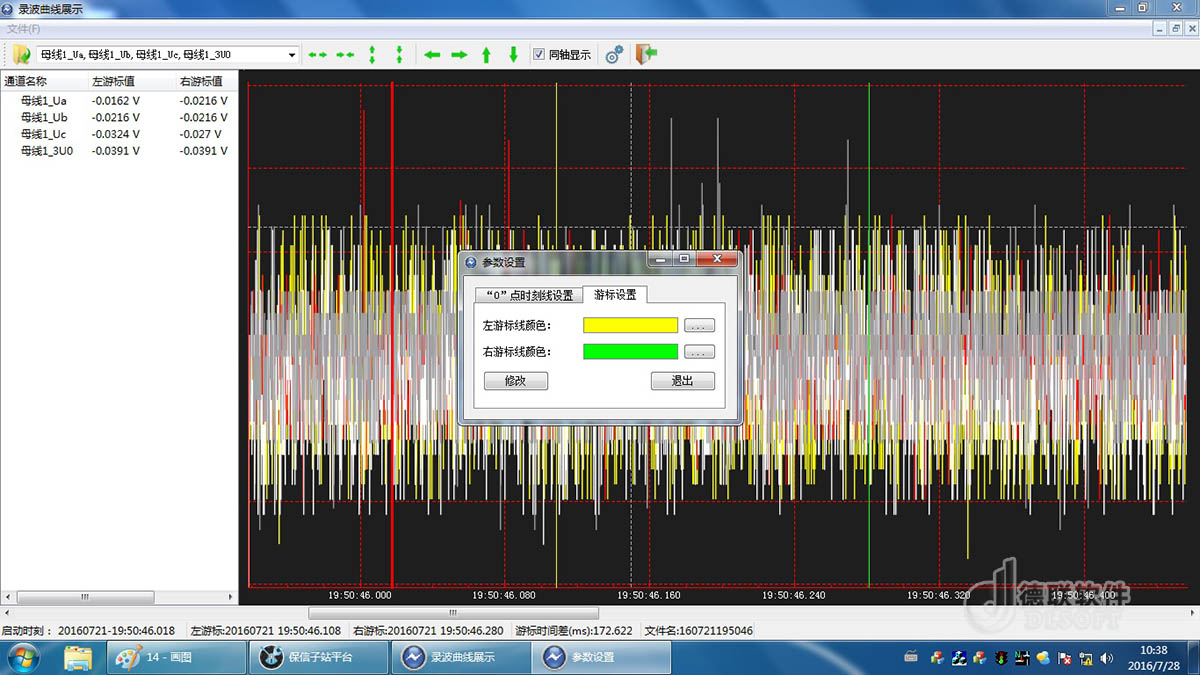Click the 退出 button in dialog

coord(682,381)
